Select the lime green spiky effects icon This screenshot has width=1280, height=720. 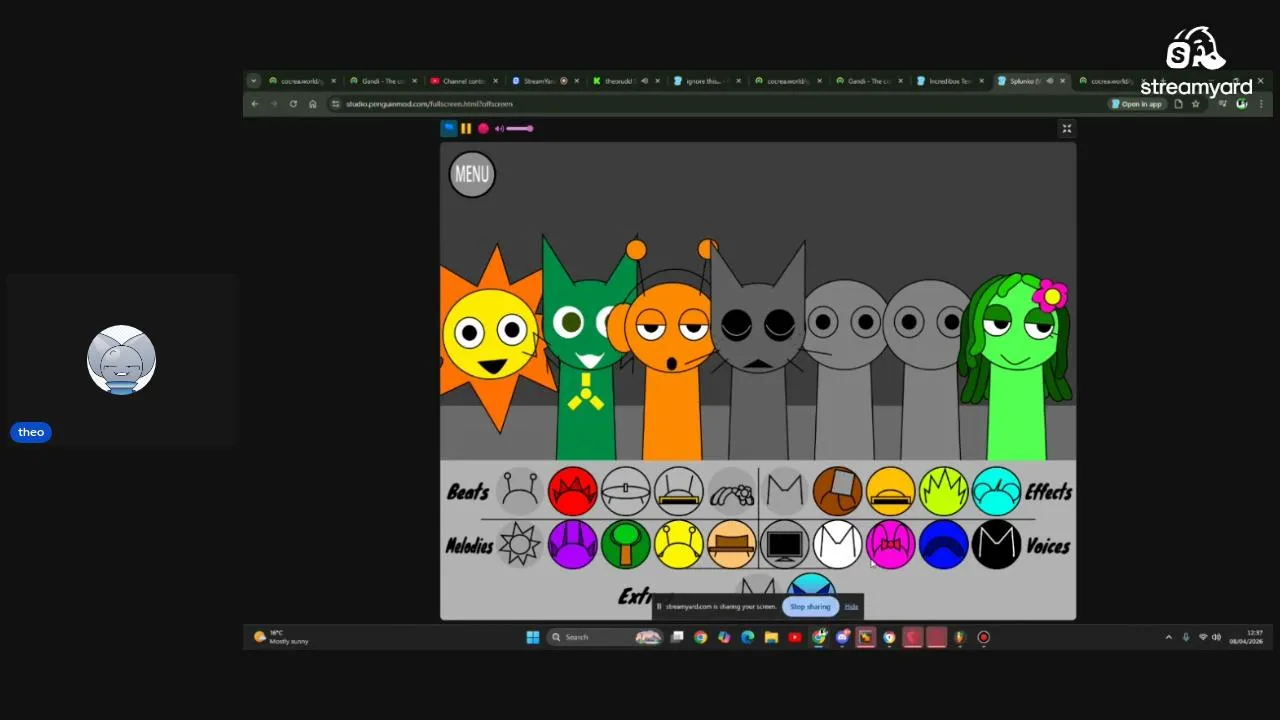click(944, 491)
